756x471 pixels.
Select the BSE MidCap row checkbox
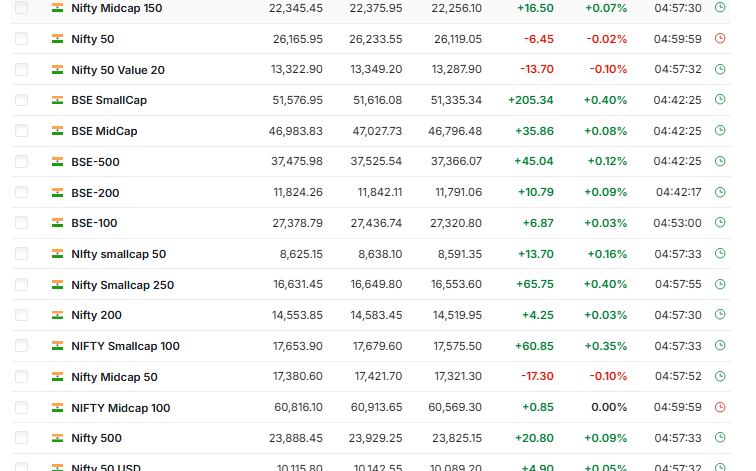(x=21, y=131)
